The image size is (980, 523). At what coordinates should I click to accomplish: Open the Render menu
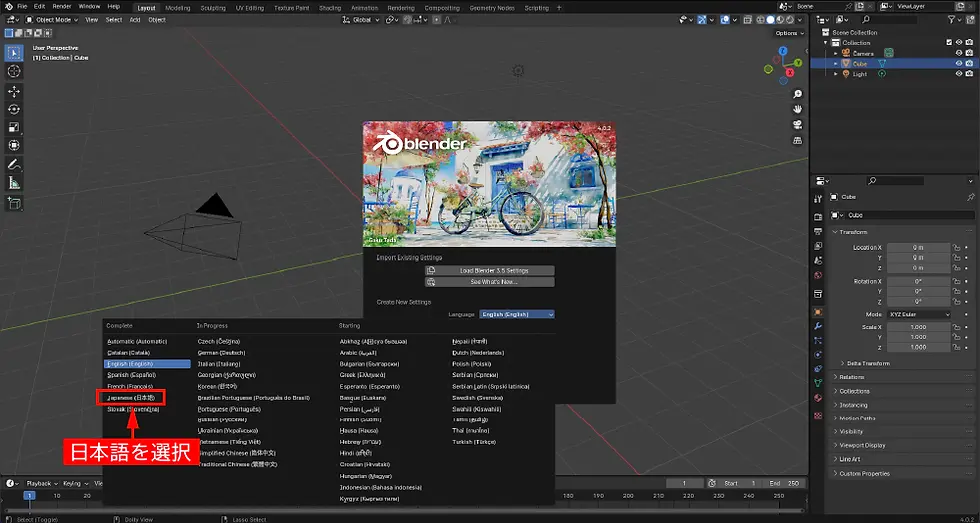coord(62,6)
